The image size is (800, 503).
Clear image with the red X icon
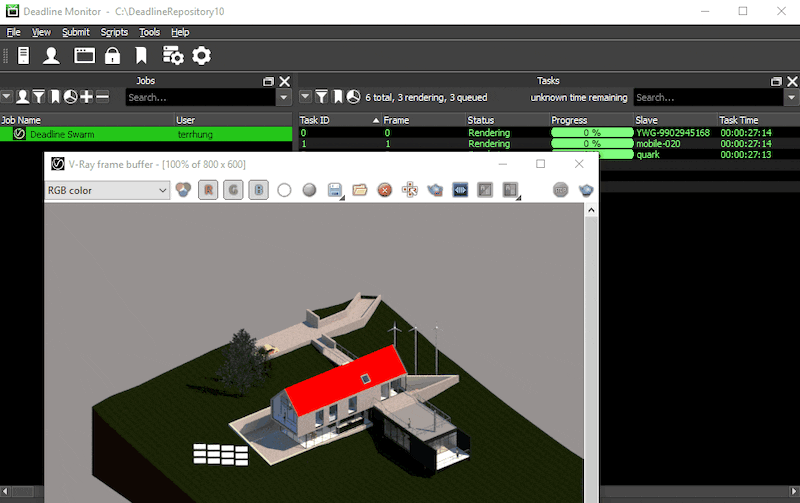[385, 190]
